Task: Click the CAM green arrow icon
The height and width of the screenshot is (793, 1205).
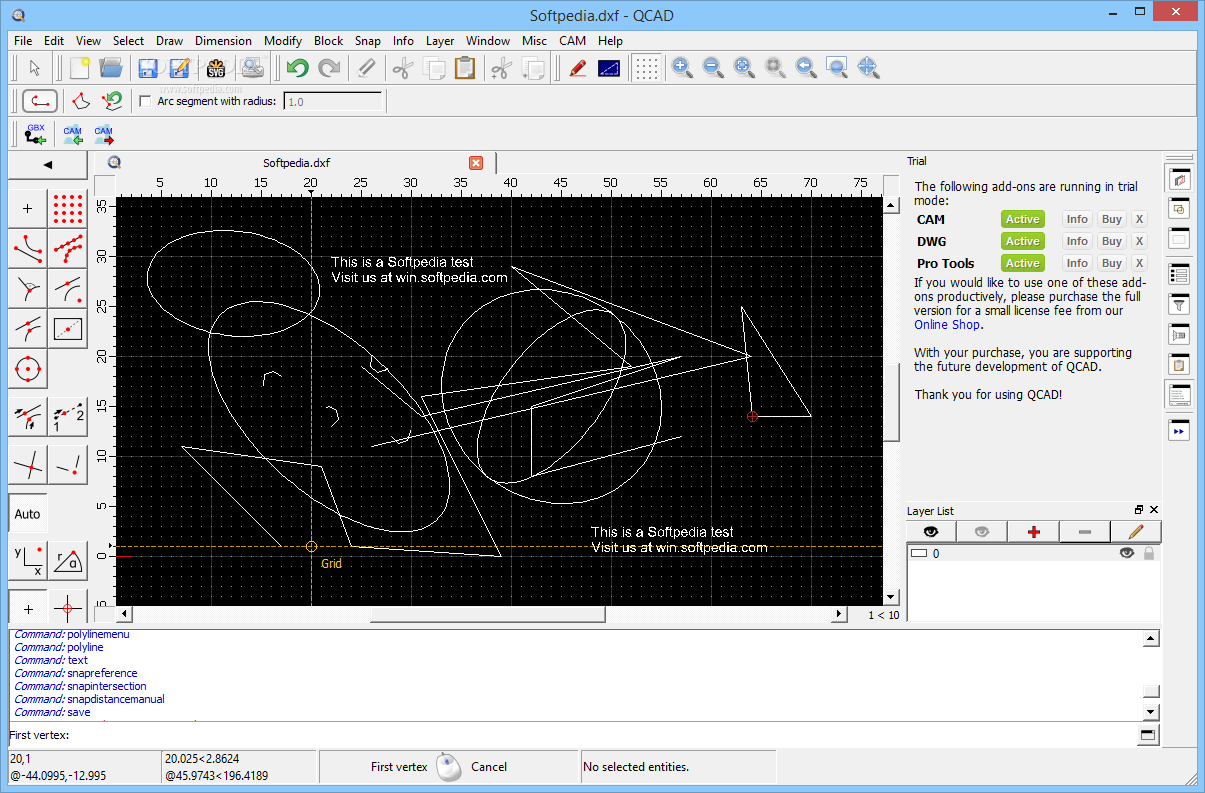Action: point(73,135)
